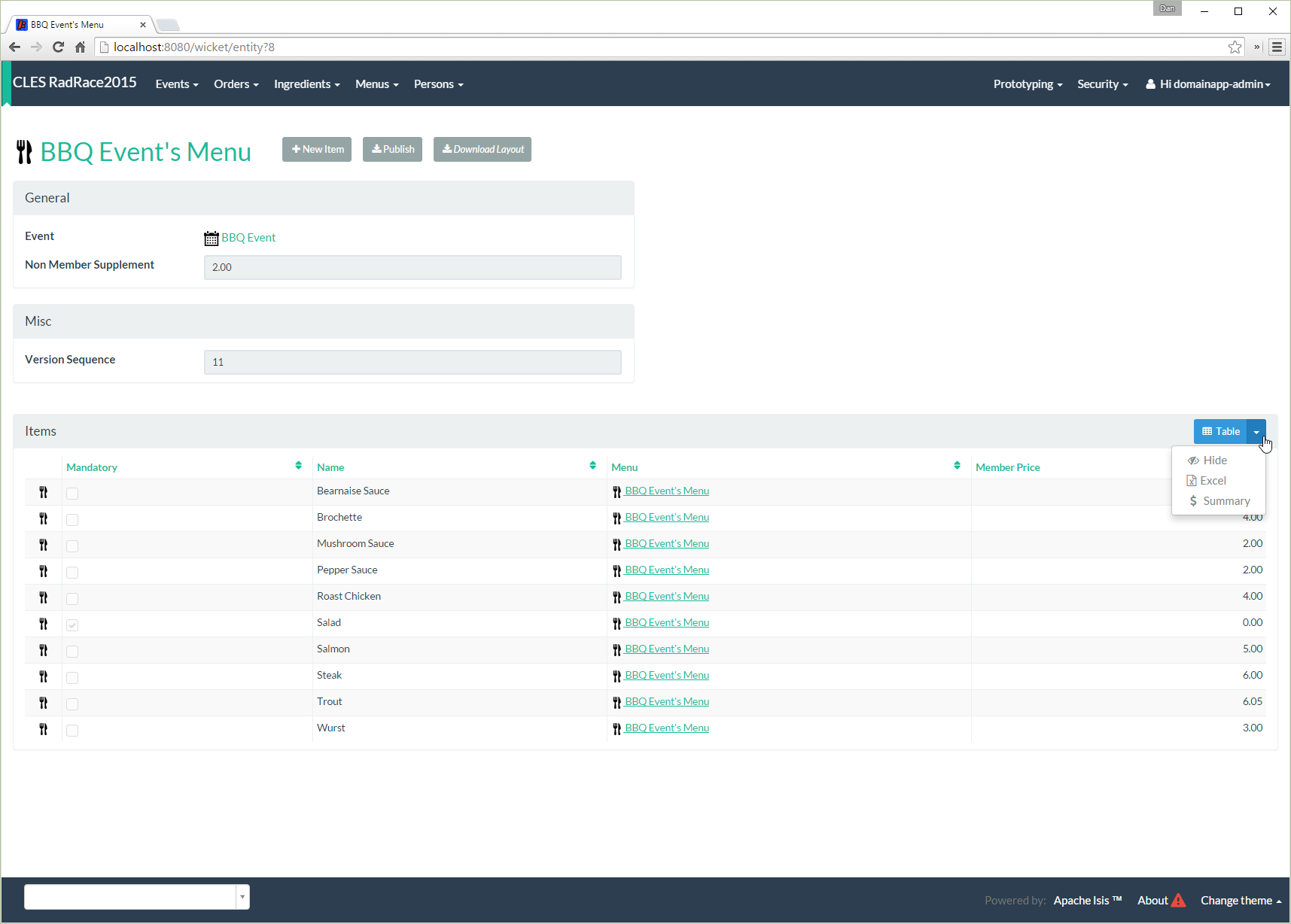Viewport: 1291px width, 924px height.
Task: Toggle Mandatory checkbox for Salmon
Action: pos(72,652)
